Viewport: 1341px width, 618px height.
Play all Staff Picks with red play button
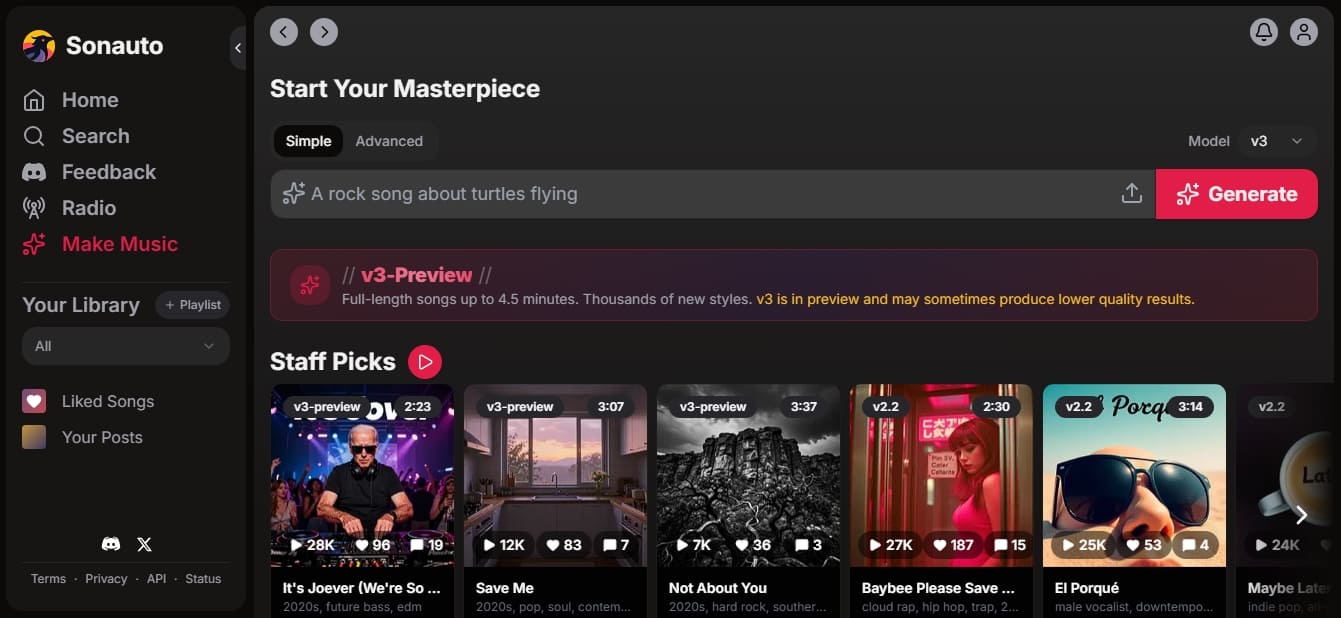(x=425, y=361)
